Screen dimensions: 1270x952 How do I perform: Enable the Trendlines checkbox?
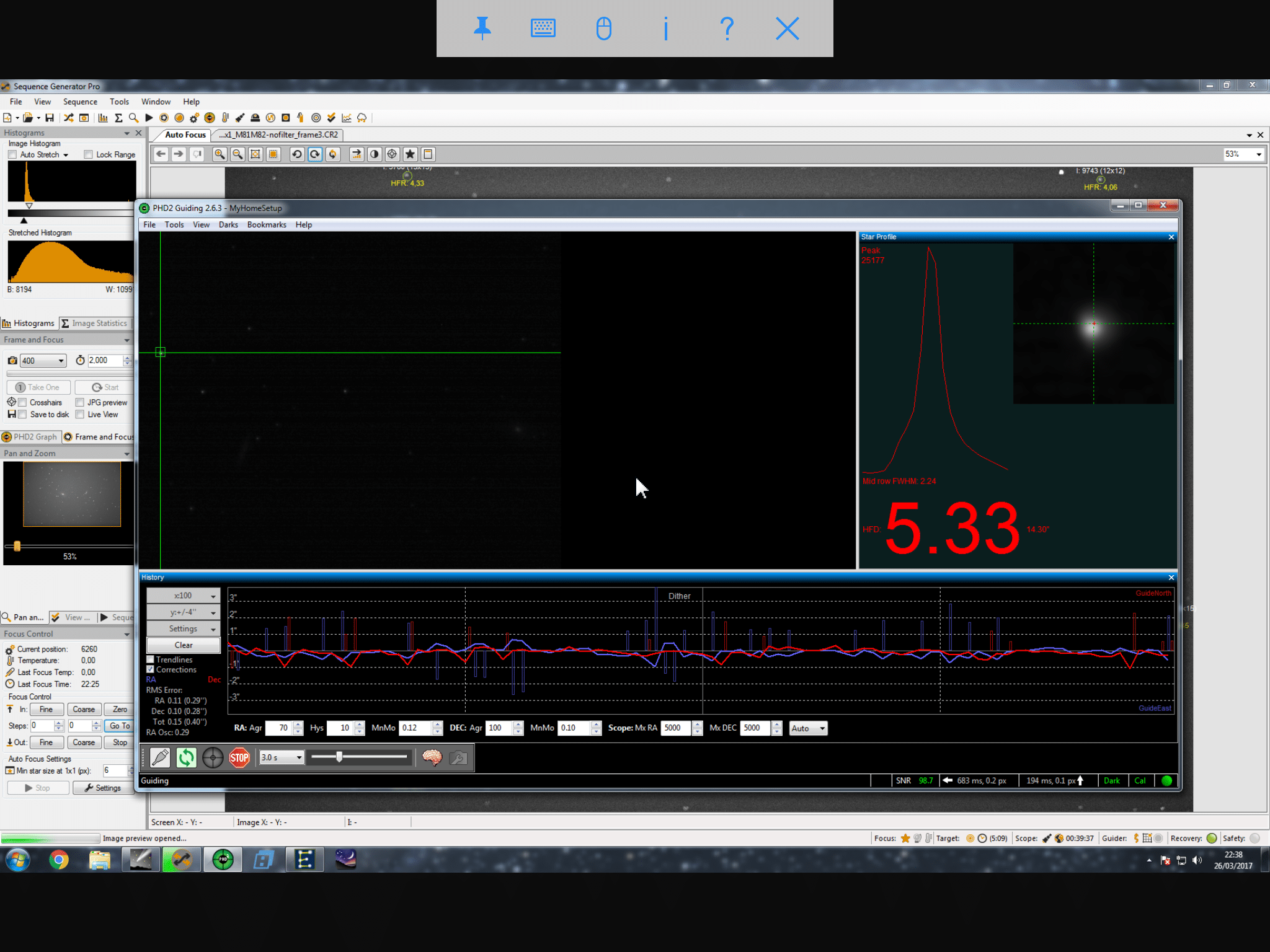150,659
